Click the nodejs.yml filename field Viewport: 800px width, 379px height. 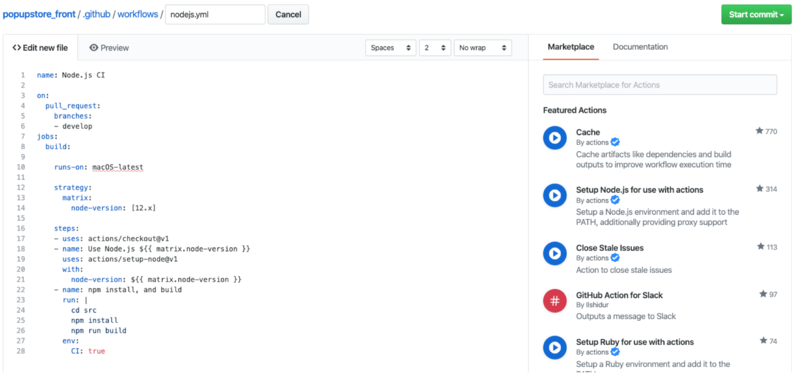click(x=215, y=14)
